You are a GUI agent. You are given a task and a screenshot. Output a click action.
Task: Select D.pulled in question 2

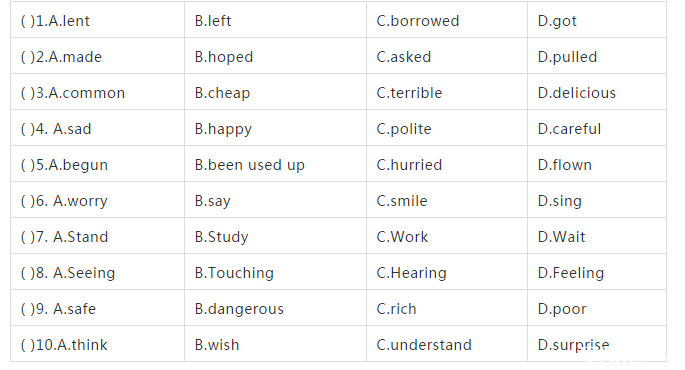(x=567, y=57)
